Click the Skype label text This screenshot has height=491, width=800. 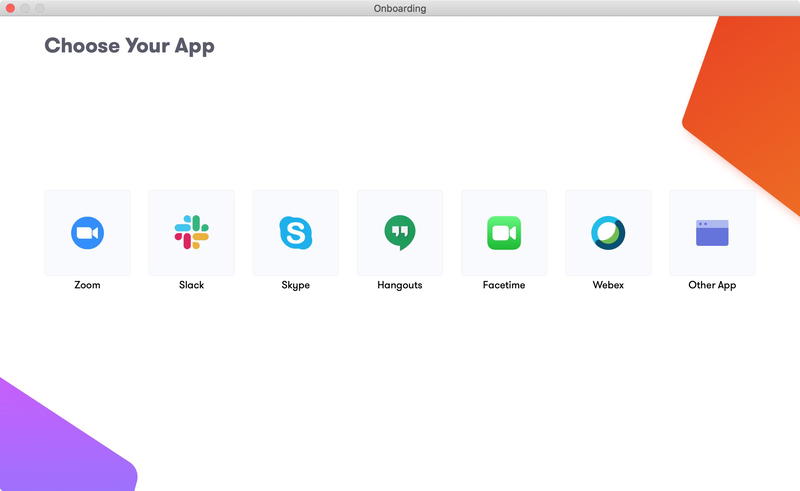(x=295, y=285)
